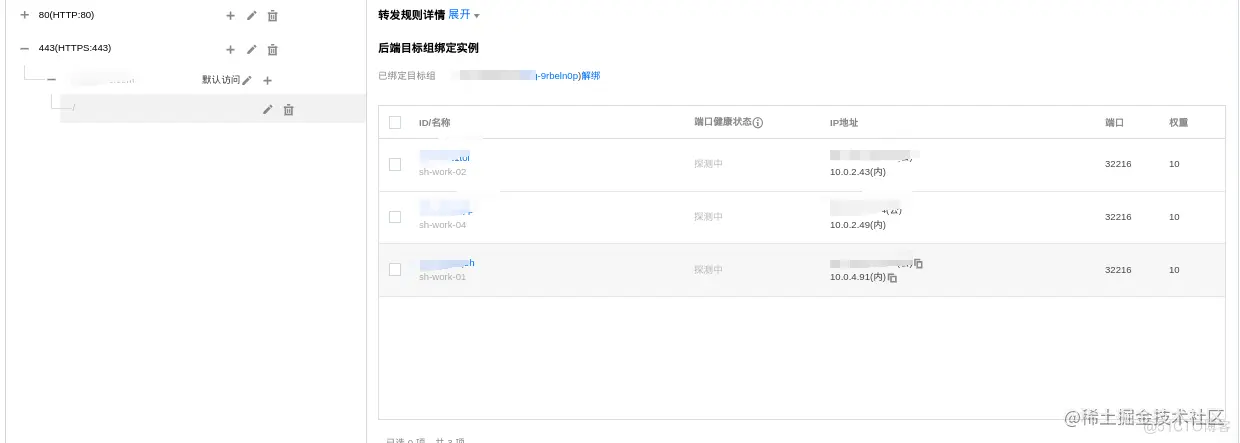Show info tooltip beside 端口健康状态
Viewport: 1240px width, 443px height.
coord(757,123)
